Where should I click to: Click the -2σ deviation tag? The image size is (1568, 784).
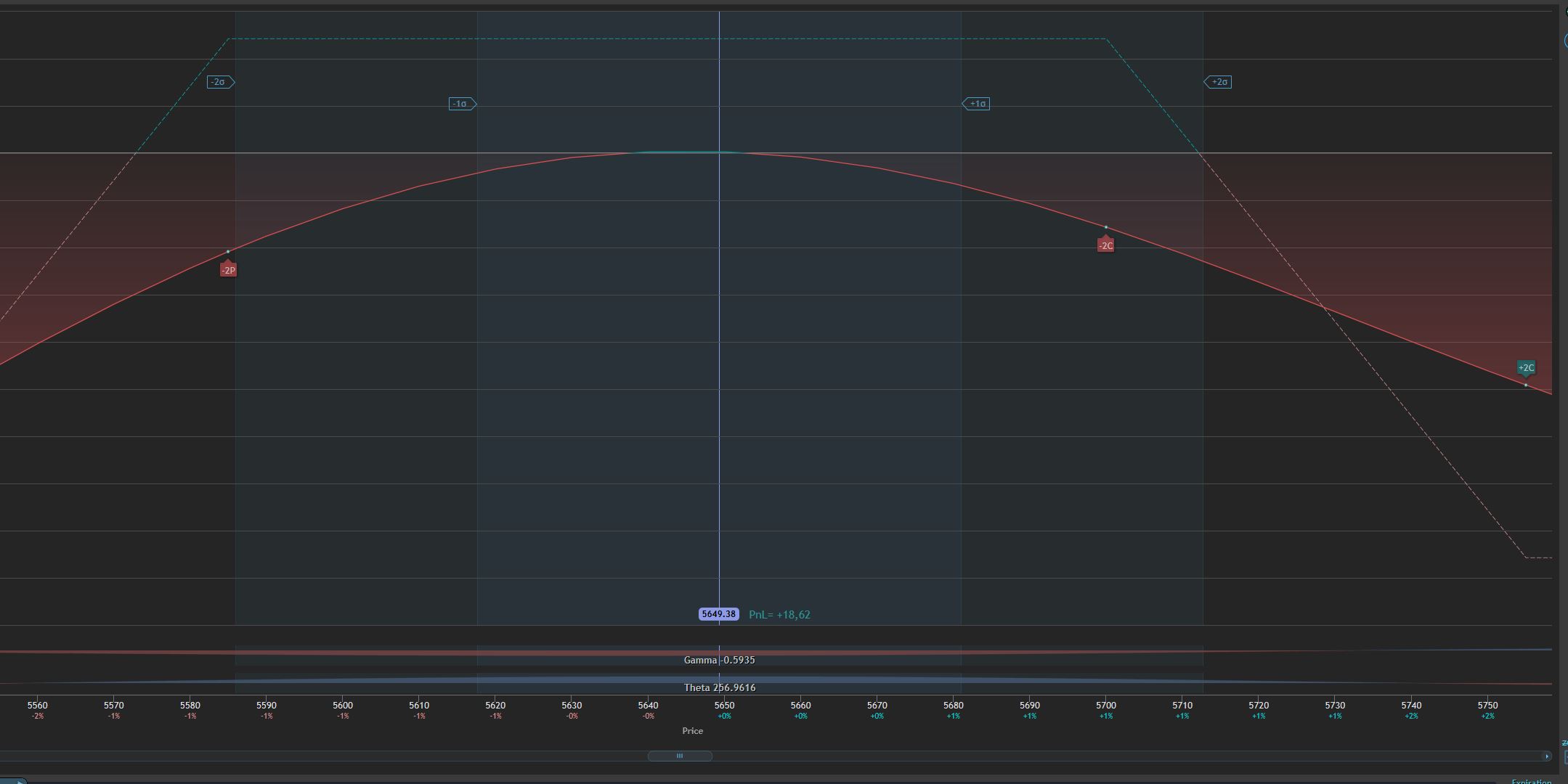(219, 82)
